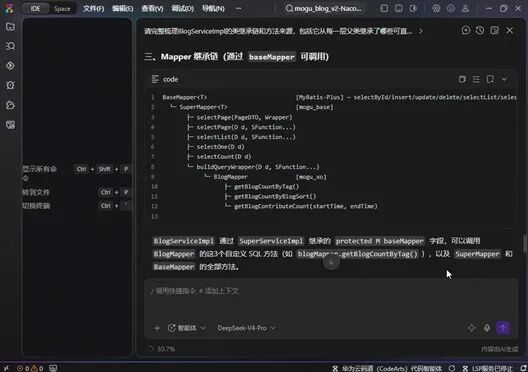Close the AI chat panel
The image size is (528, 372).
pyautogui.click(x=509, y=31)
